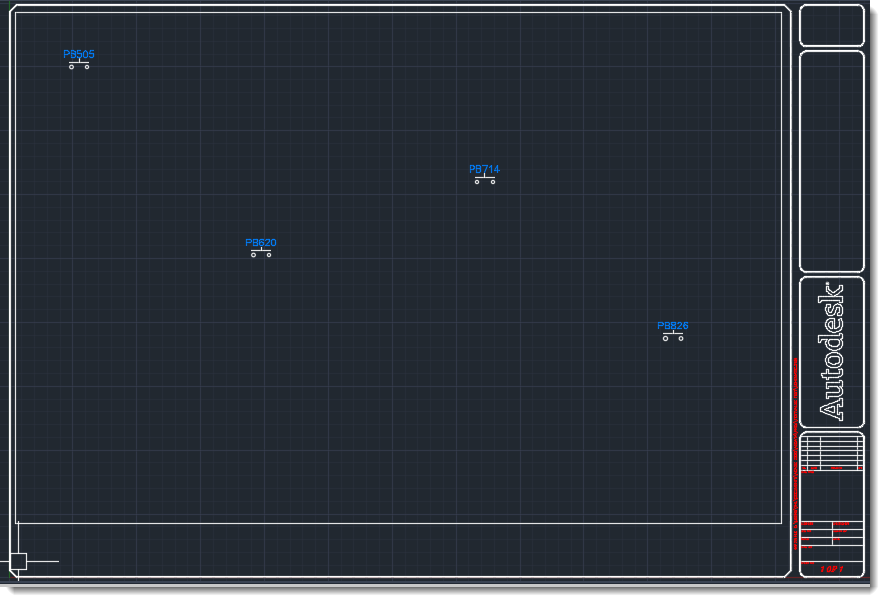The image size is (885, 602).
Task: Select the PB620 blue text label
Action: tap(261, 241)
